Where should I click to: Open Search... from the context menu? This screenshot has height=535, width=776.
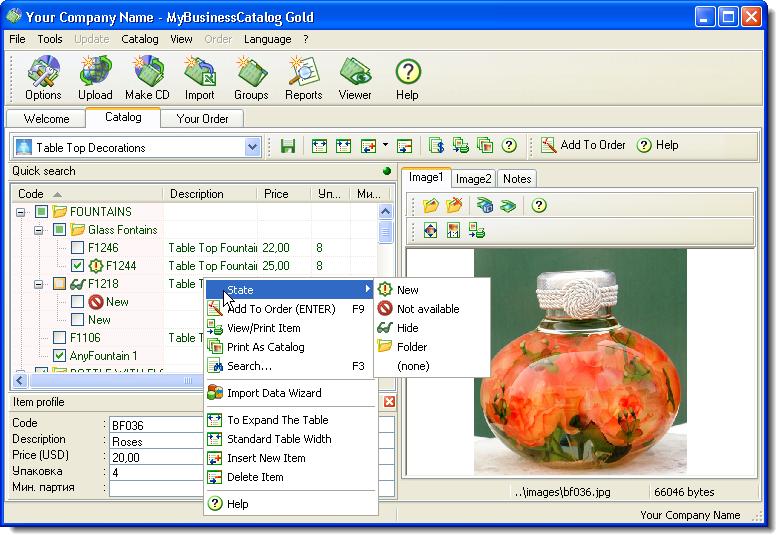pyautogui.click(x=290, y=366)
